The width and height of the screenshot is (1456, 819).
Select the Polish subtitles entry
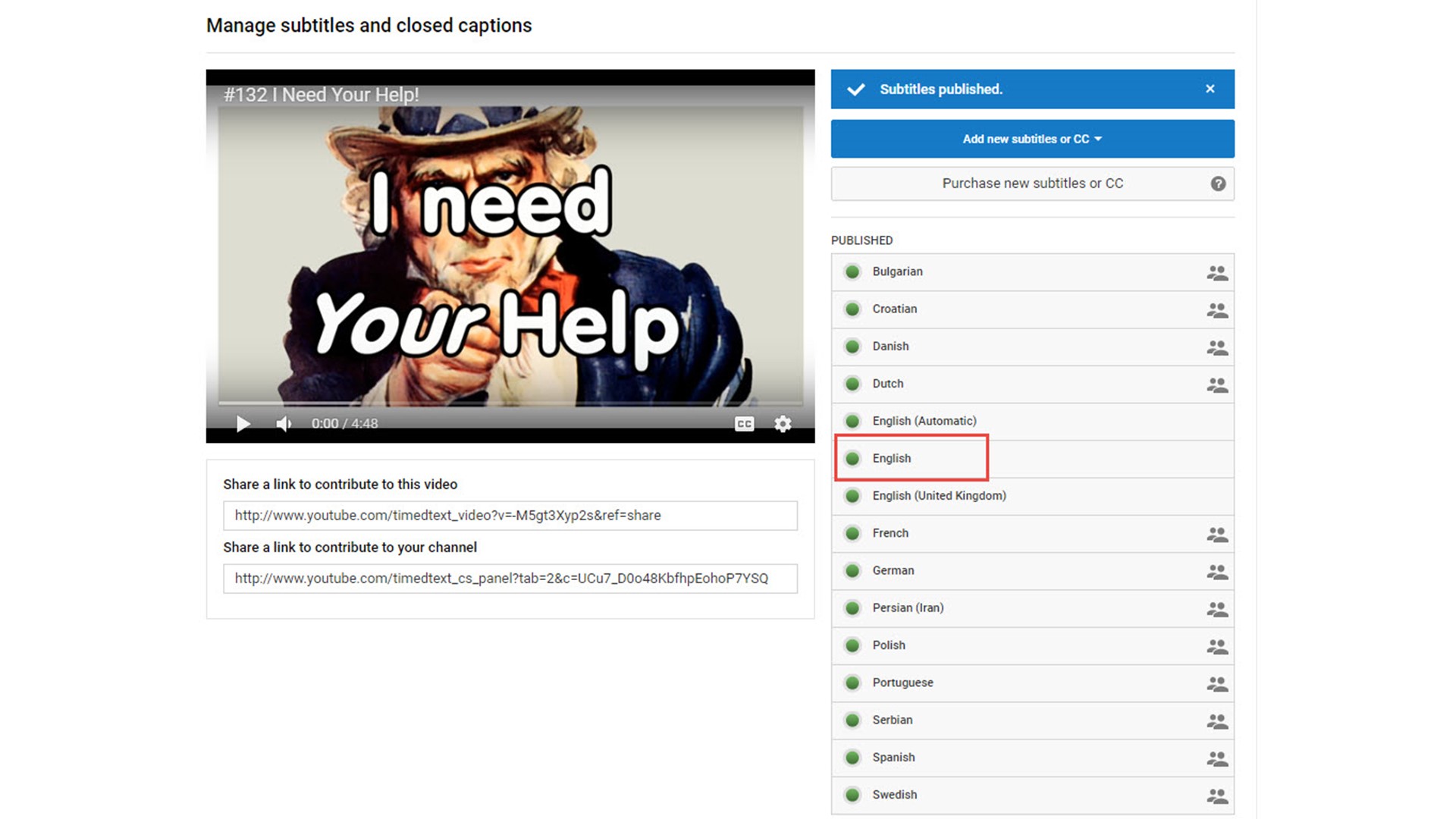[x=1032, y=645]
